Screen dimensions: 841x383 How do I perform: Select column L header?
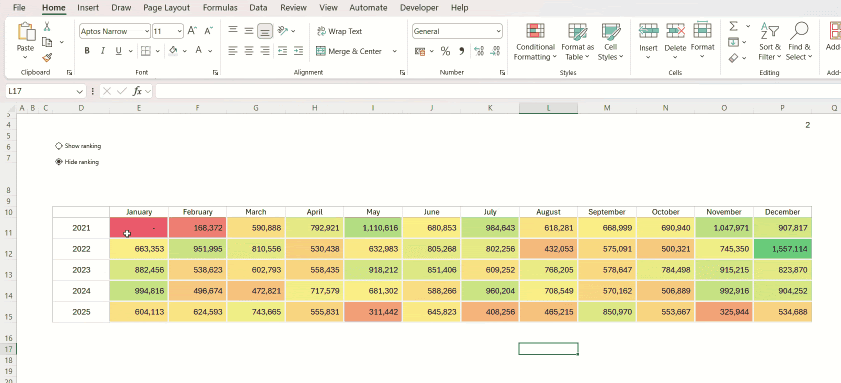(x=548, y=108)
